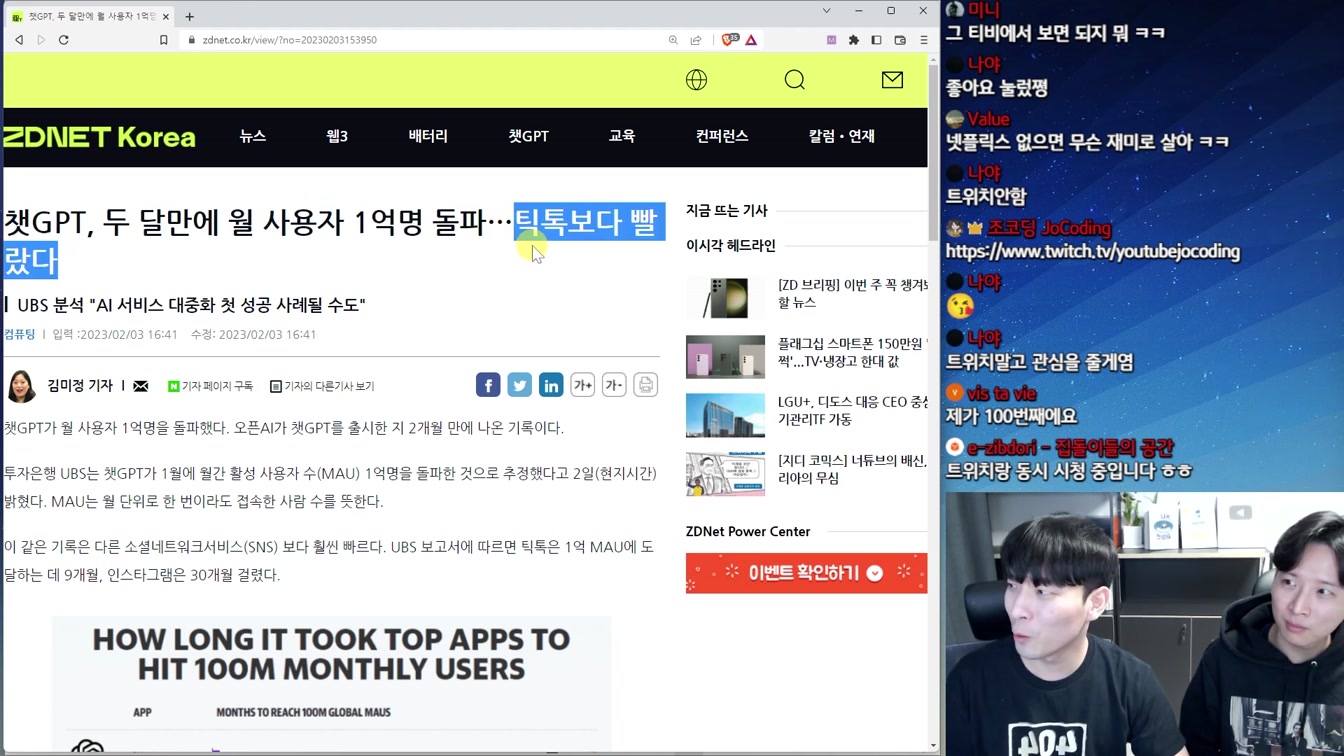Click ZDNet Power Center heading

click(748, 532)
